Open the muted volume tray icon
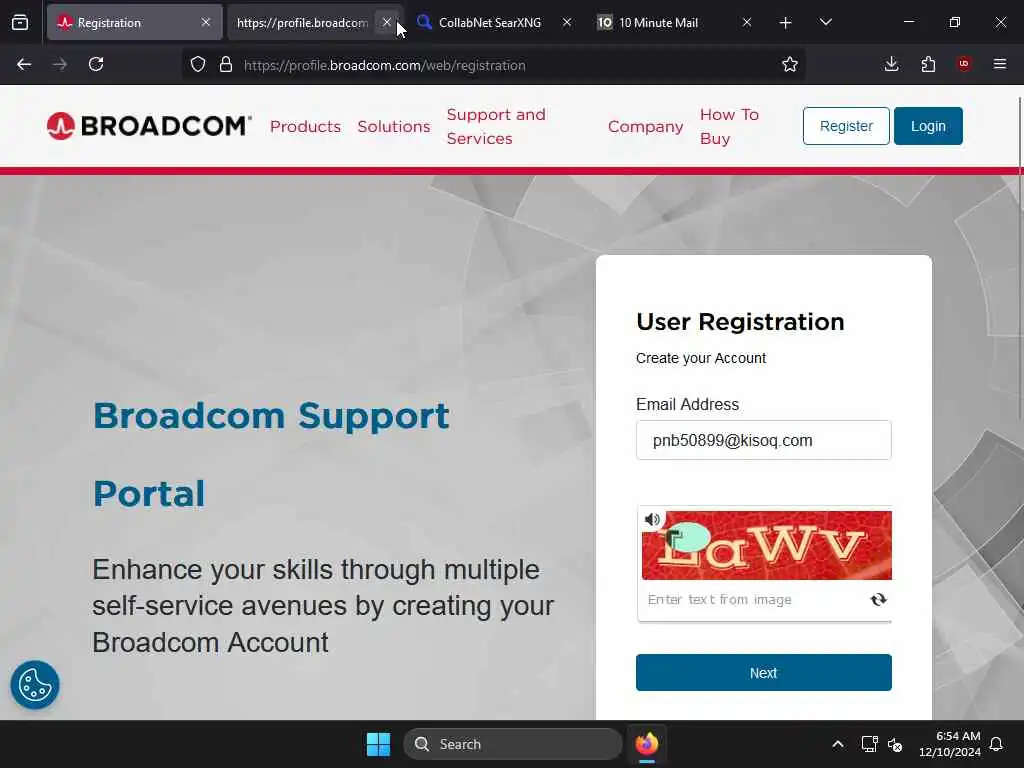1024x768 pixels. 895,744
